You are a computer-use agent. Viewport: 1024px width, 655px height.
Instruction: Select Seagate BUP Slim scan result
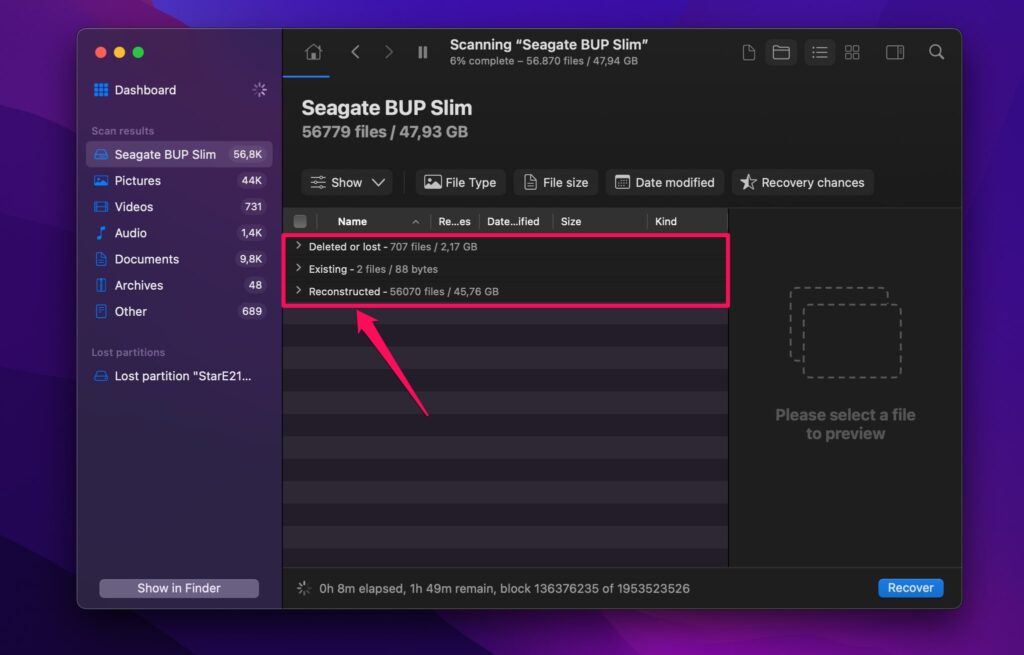179,154
